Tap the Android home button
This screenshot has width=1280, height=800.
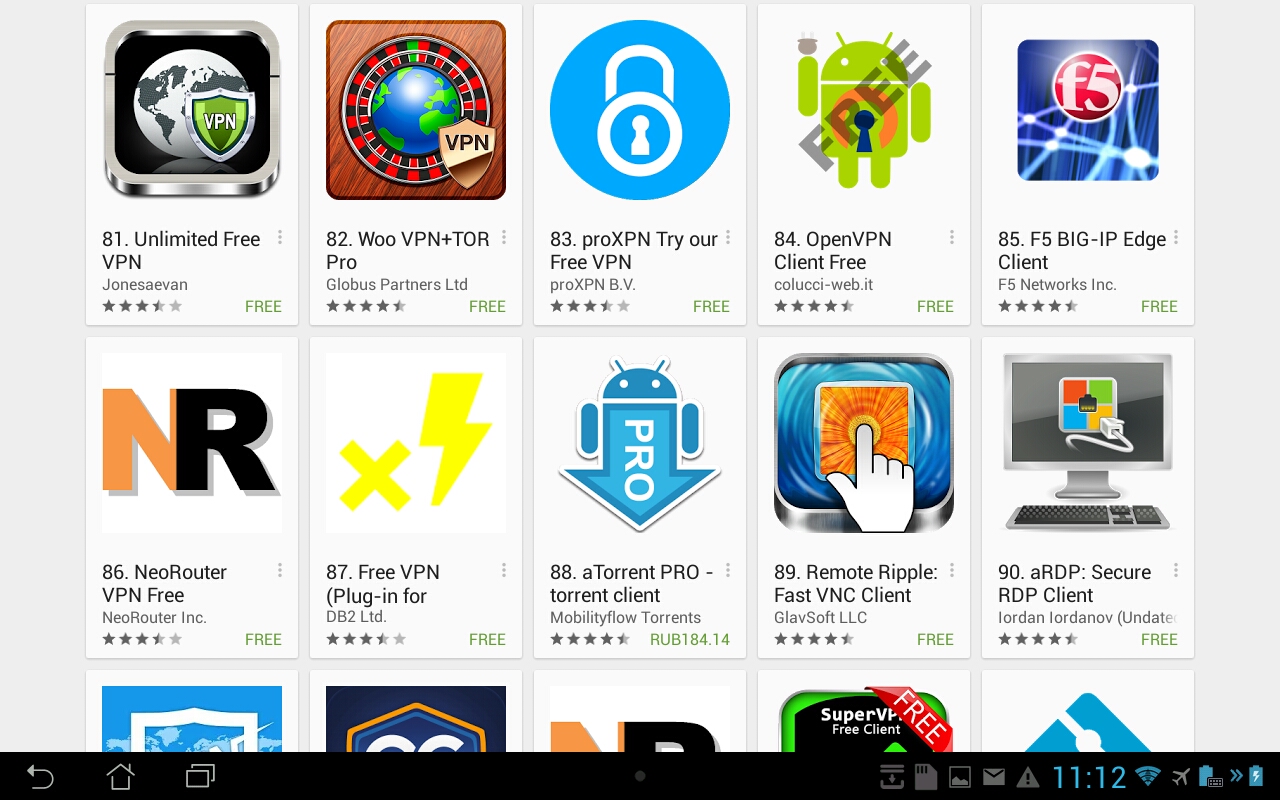click(x=120, y=776)
